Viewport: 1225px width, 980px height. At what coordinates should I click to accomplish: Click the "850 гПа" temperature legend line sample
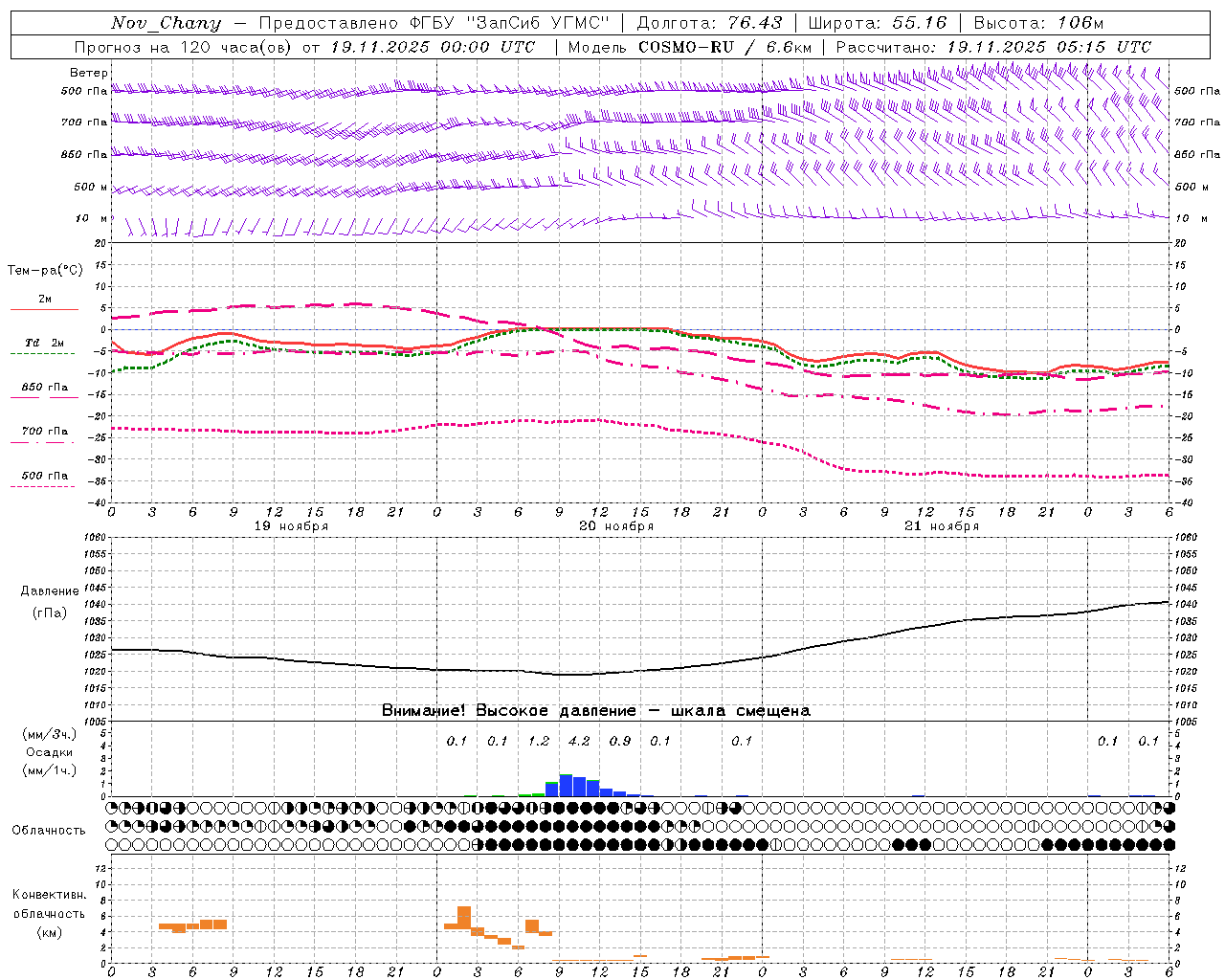43,397
